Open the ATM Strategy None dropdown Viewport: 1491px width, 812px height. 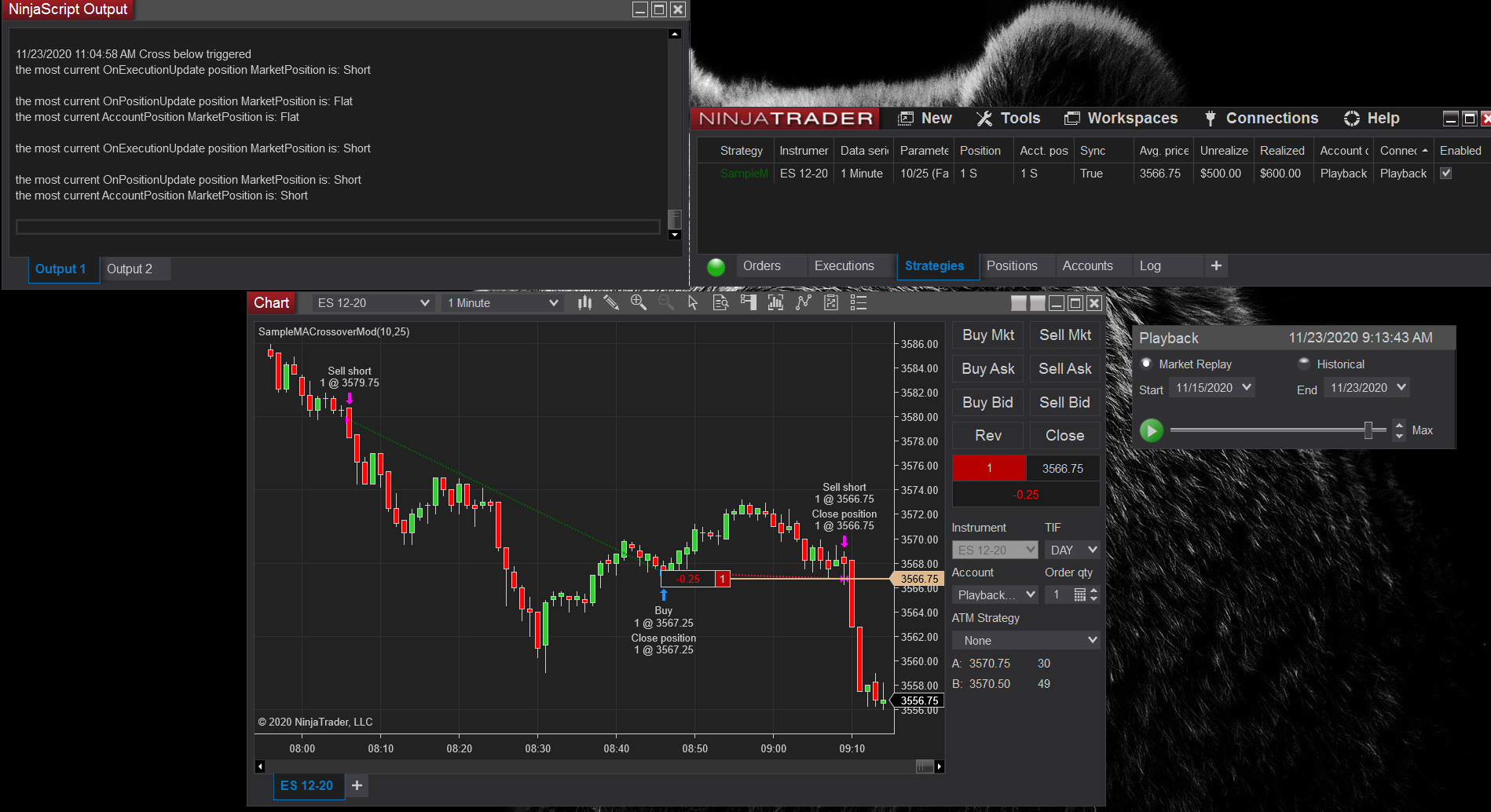coord(1026,641)
